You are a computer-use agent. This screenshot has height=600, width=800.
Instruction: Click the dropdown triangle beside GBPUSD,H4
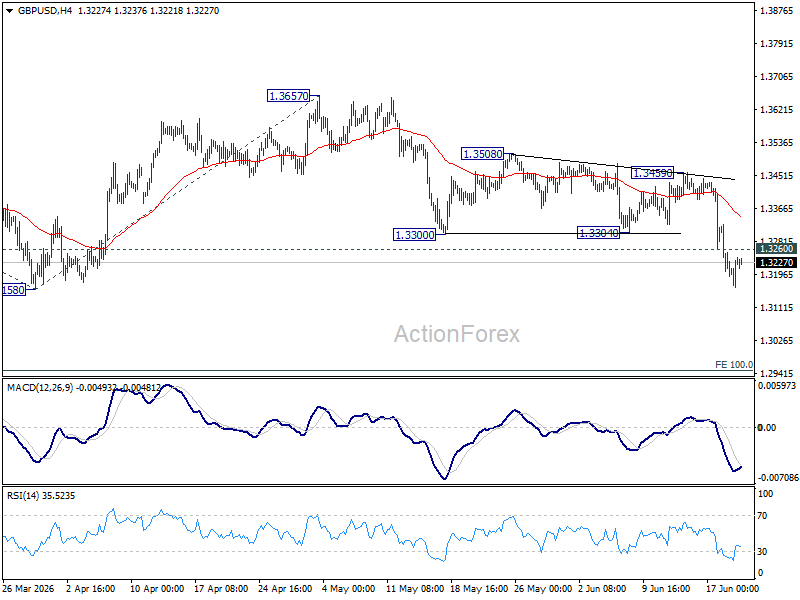coord(9,11)
